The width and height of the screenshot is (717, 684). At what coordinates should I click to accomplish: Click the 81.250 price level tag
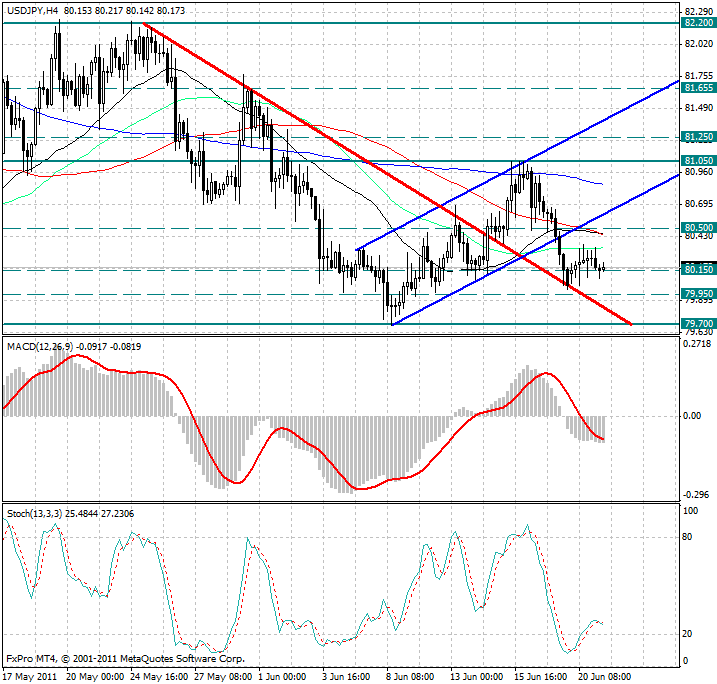697,137
